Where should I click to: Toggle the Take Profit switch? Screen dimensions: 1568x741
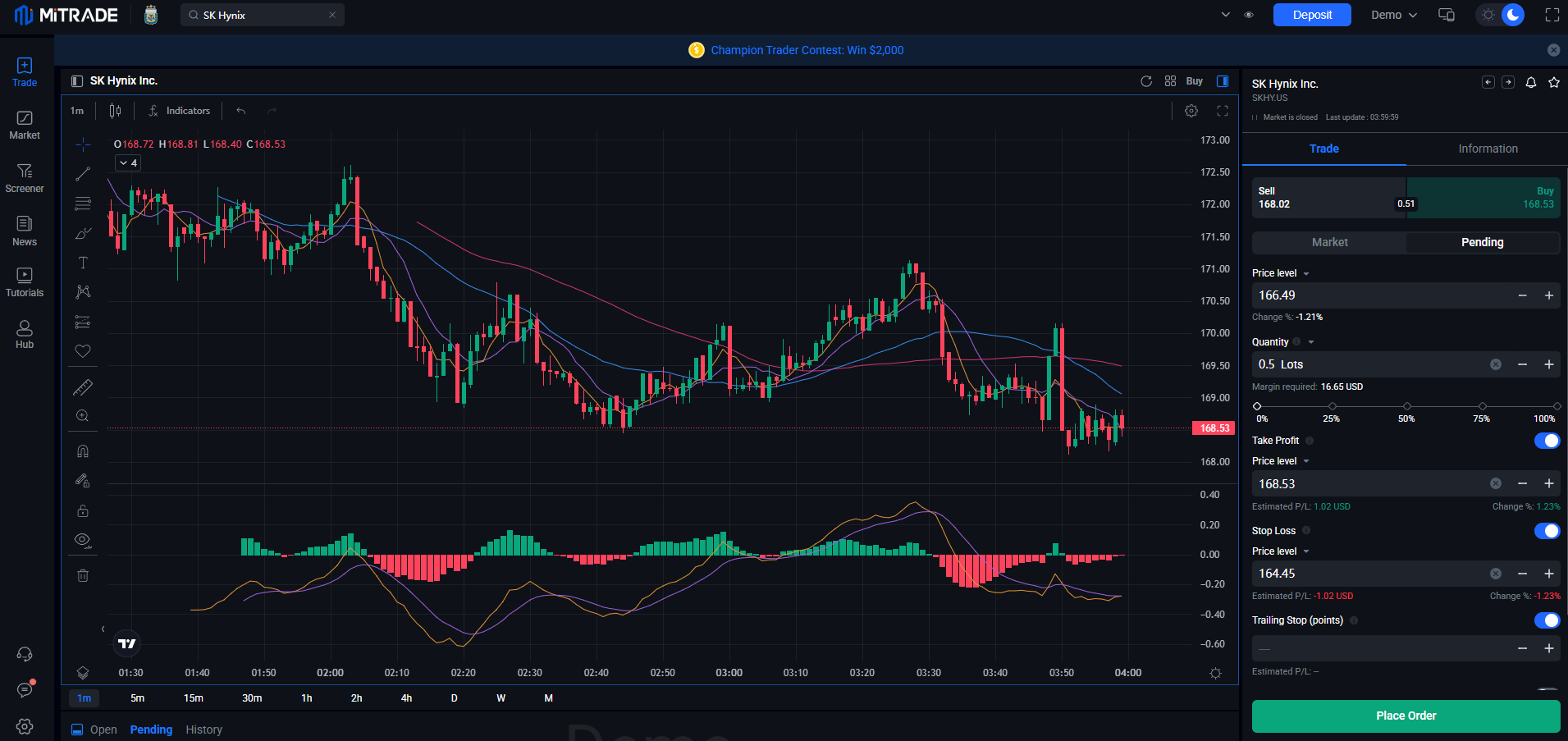pyautogui.click(x=1547, y=441)
